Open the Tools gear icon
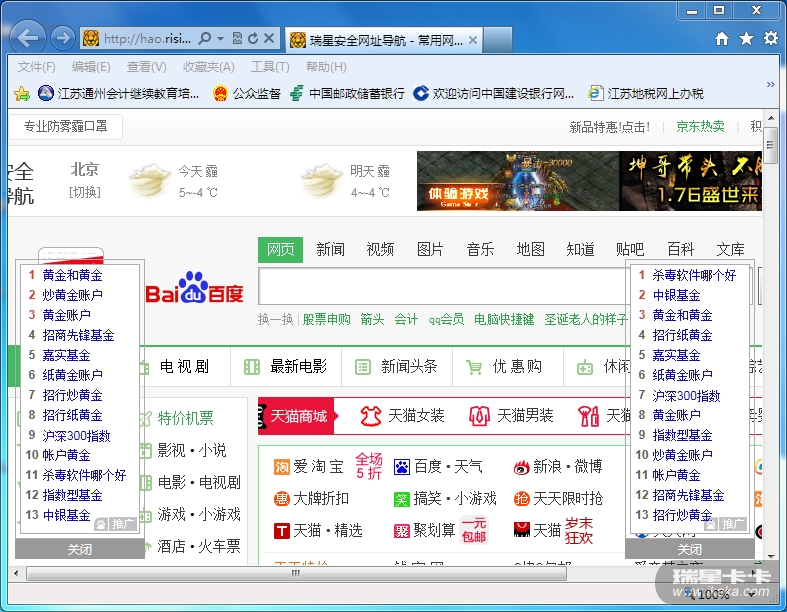This screenshot has height=612, width=787. coord(771,39)
